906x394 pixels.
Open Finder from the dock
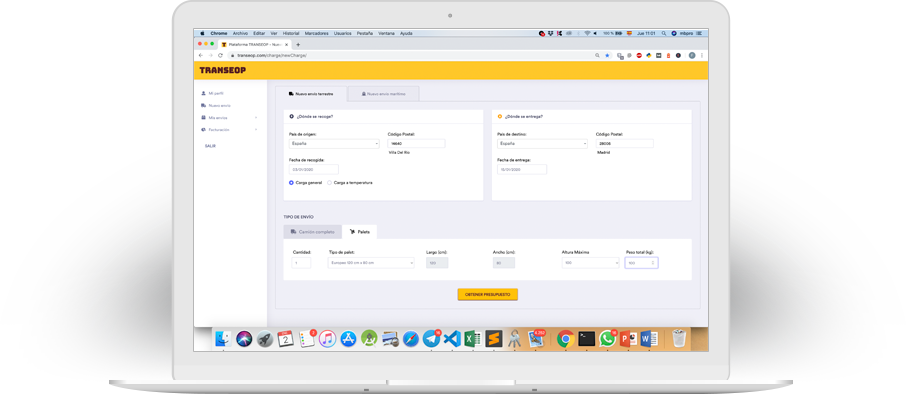tap(223, 339)
